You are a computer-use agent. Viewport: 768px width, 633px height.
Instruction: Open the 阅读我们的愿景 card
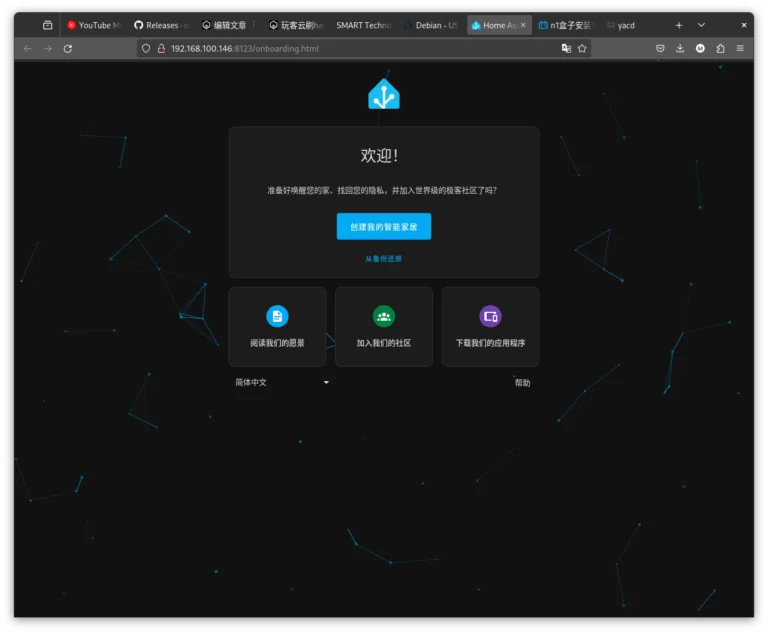277,327
